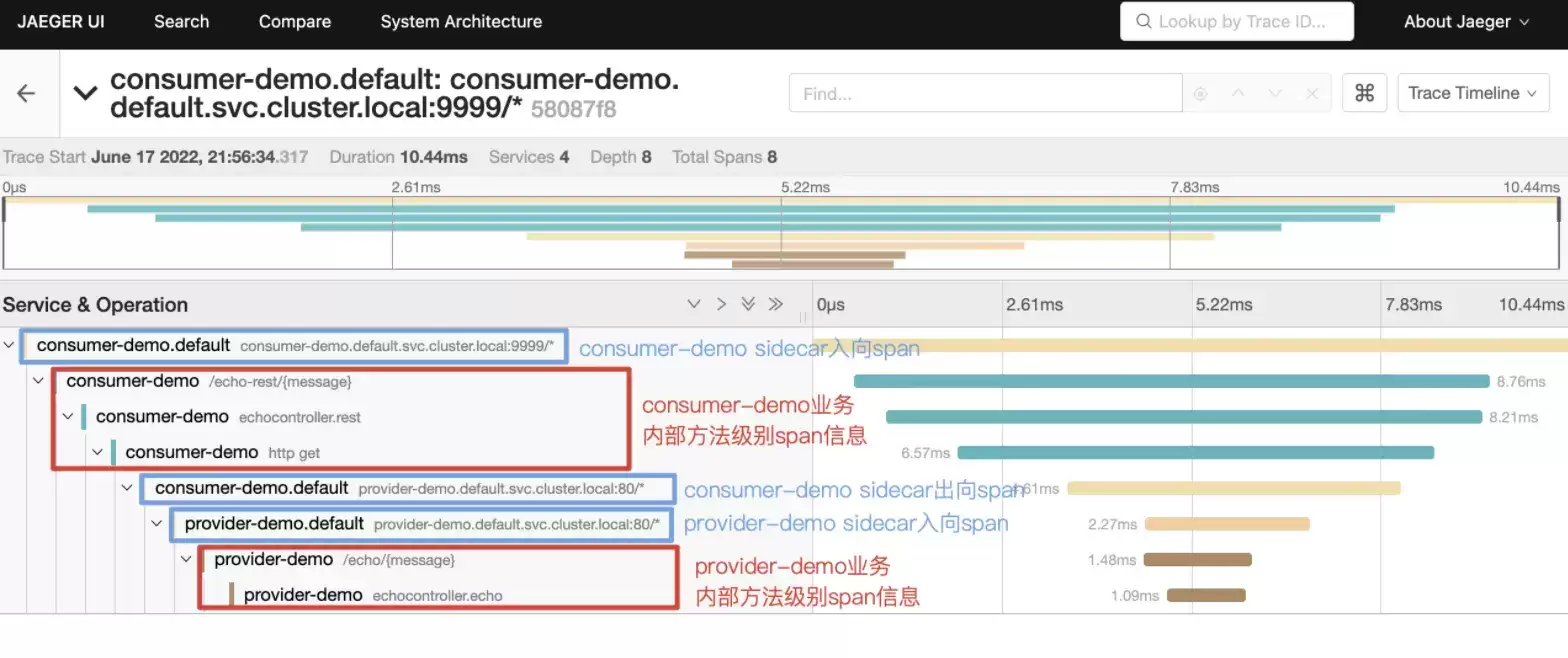This screenshot has height=658, width=1568.
Task: Collapse the consumer-demo.default root span chevron
Action: (9, 345)
